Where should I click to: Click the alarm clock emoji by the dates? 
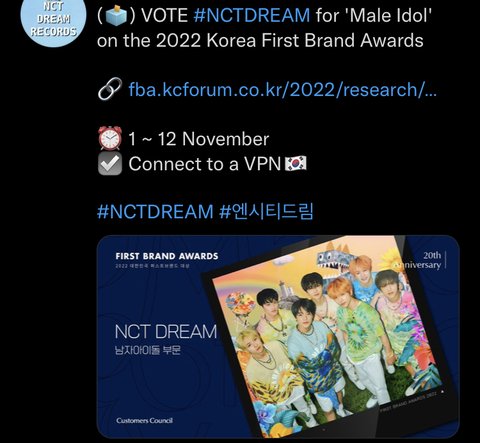[x=110, y=138]
